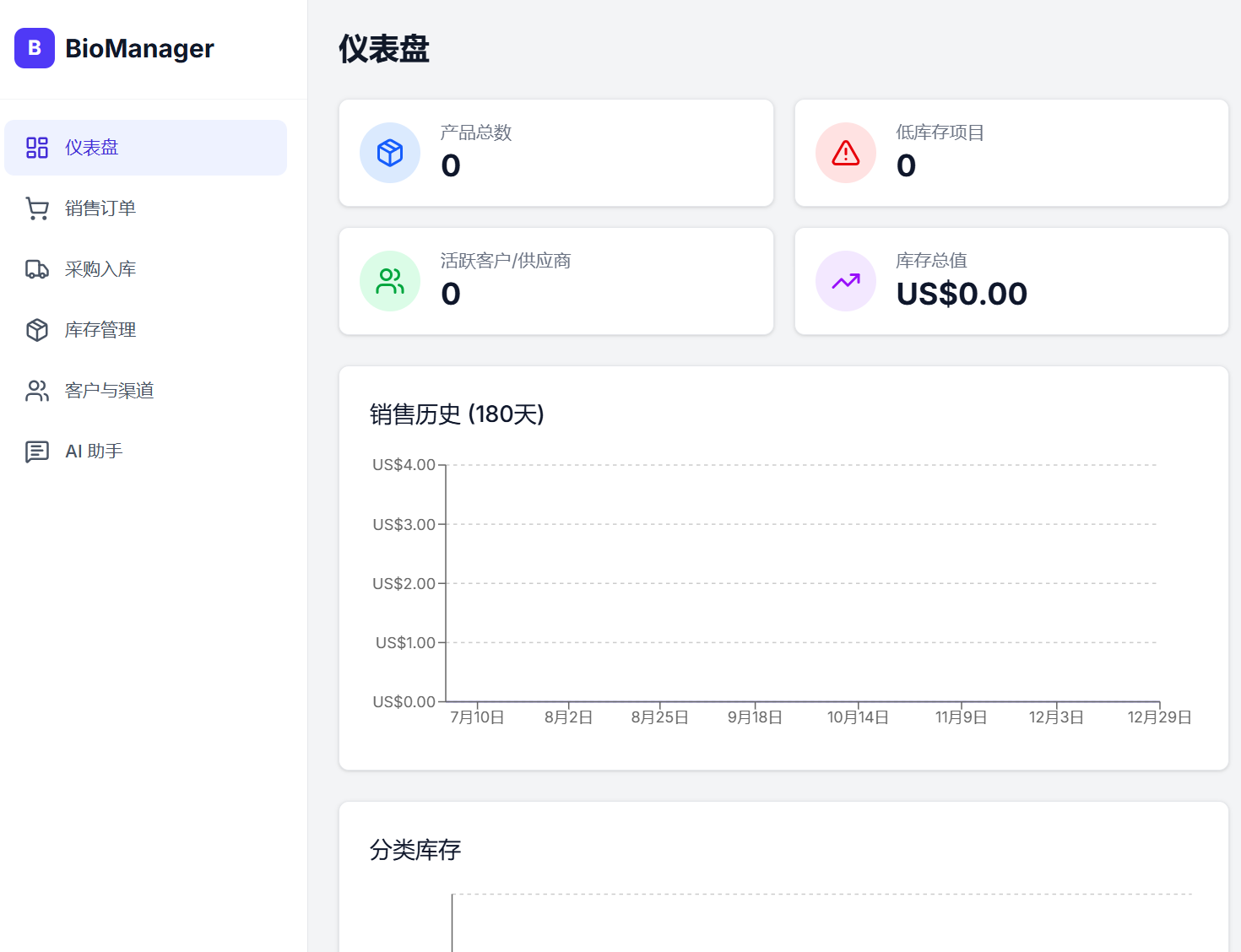
Task: Select 客户与渠道 in the navigation
Action: click(109, 391)
